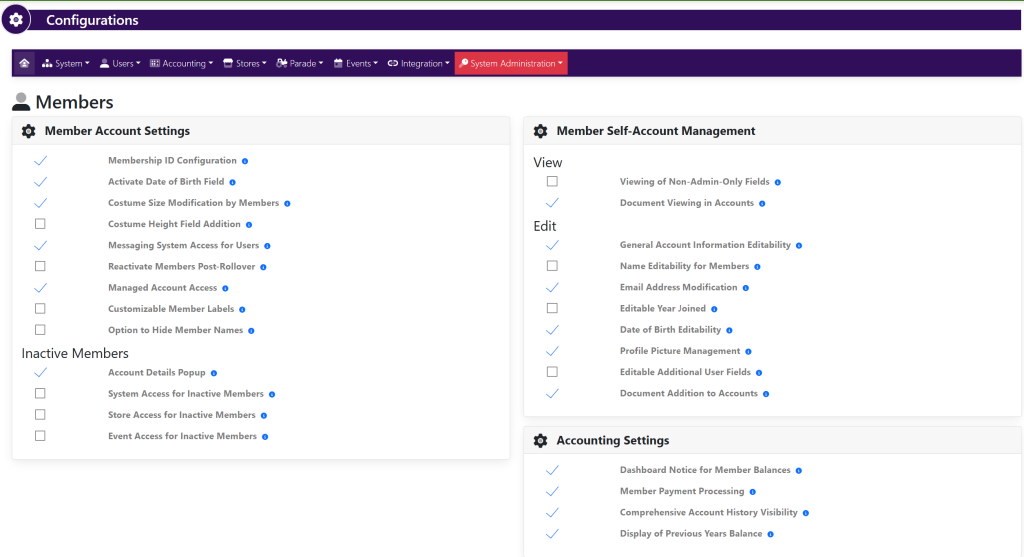Click the home icon in navigation bar
This screenshot has width=1024, height=557.
click(24, 63)
